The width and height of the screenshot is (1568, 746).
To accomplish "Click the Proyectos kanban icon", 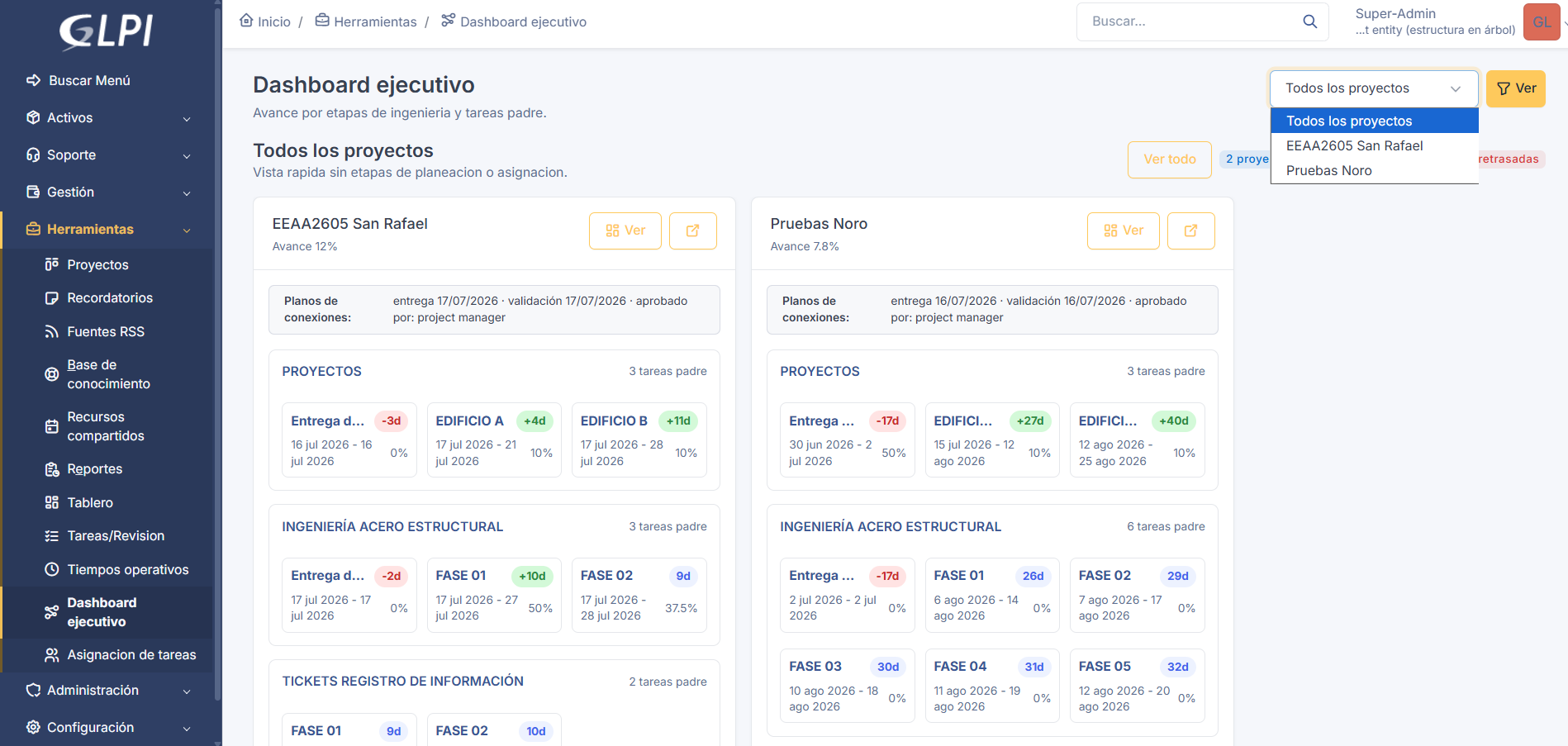I will (x=51, y=264).
